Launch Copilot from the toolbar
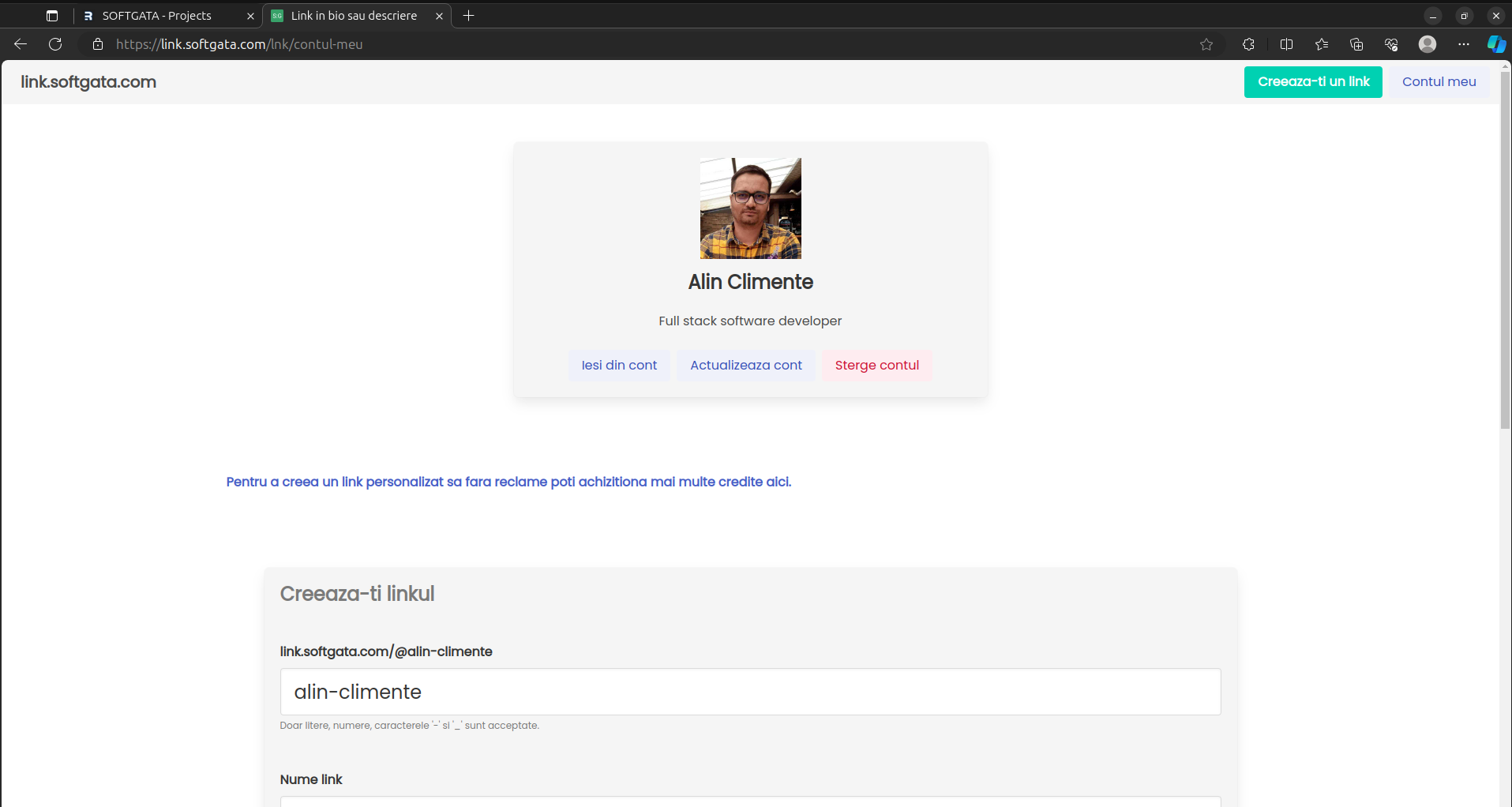This screenshot has width=1512, height=807. click(x=1495, y=44)
